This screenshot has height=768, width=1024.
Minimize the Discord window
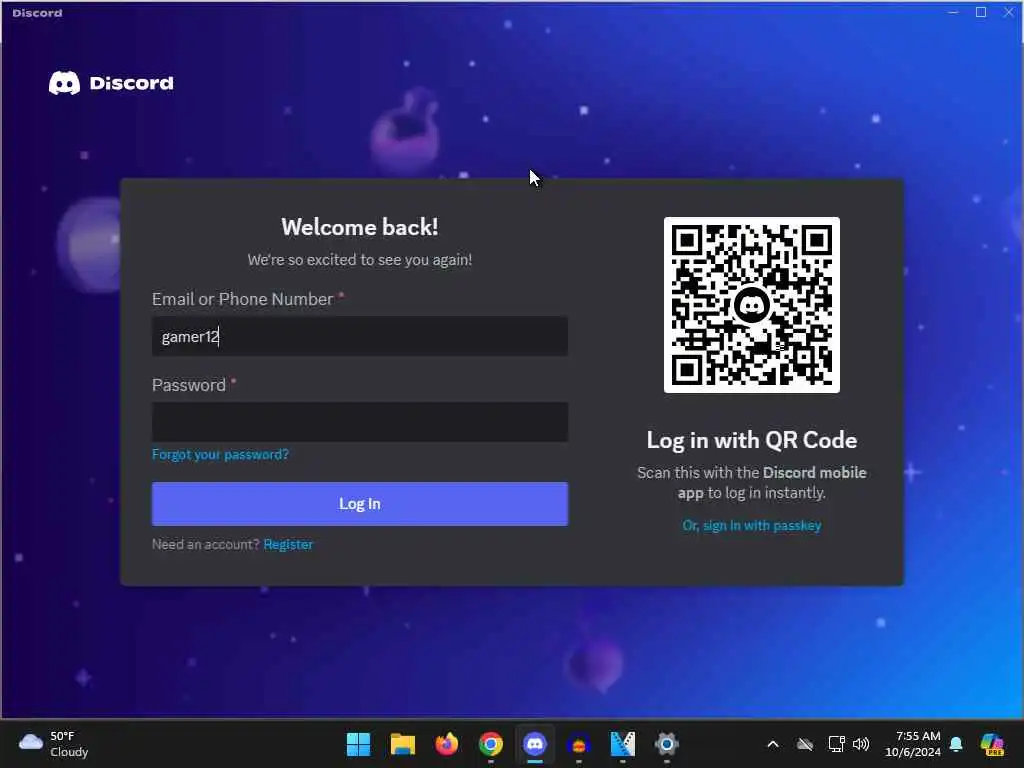953,12
